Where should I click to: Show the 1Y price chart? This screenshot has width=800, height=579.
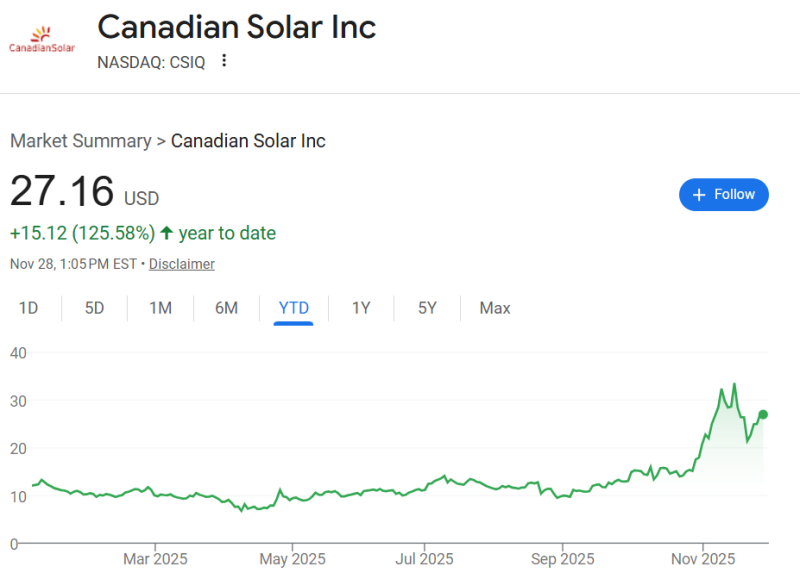[361, 308]
